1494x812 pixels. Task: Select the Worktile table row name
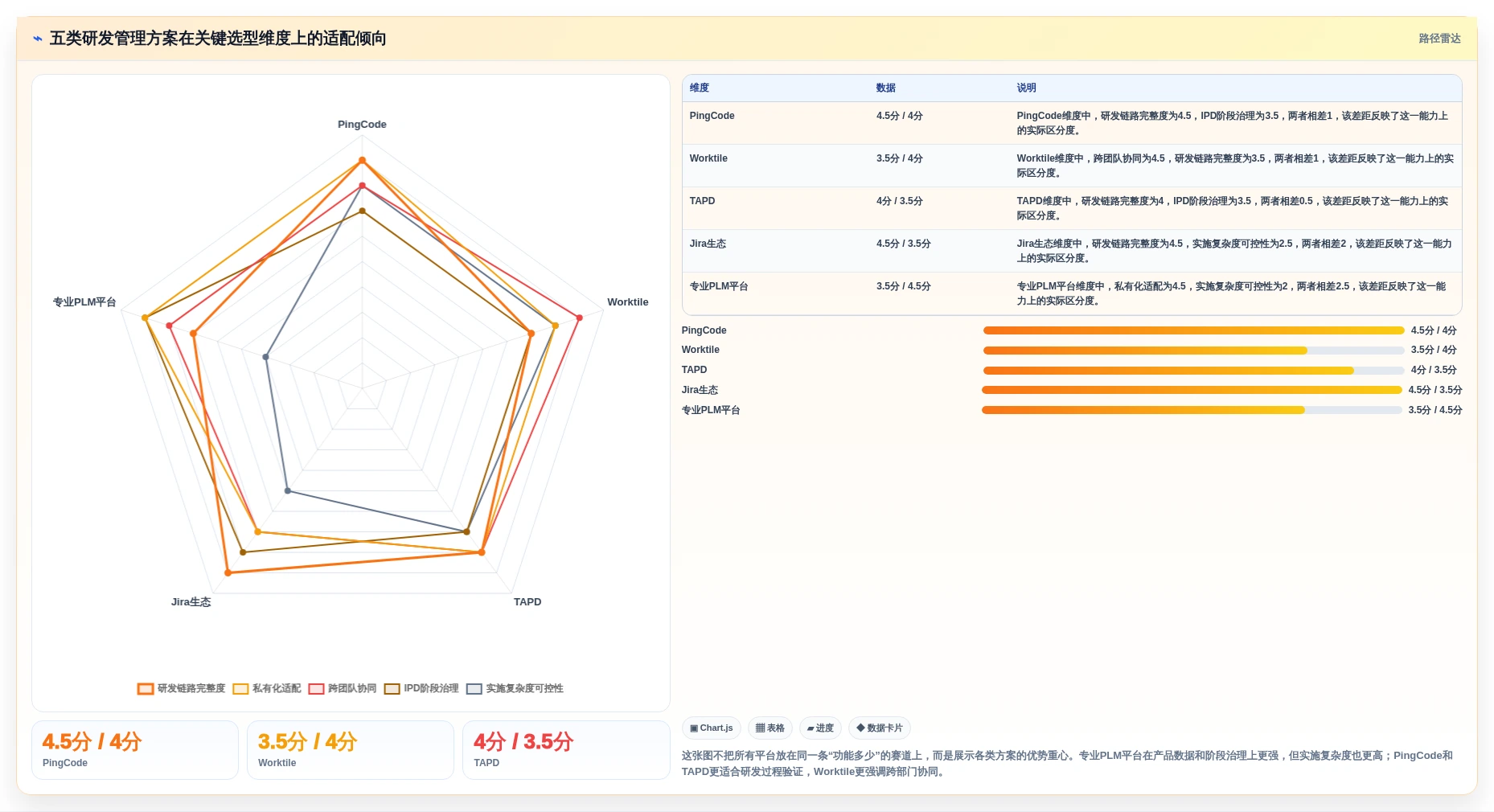708,158
